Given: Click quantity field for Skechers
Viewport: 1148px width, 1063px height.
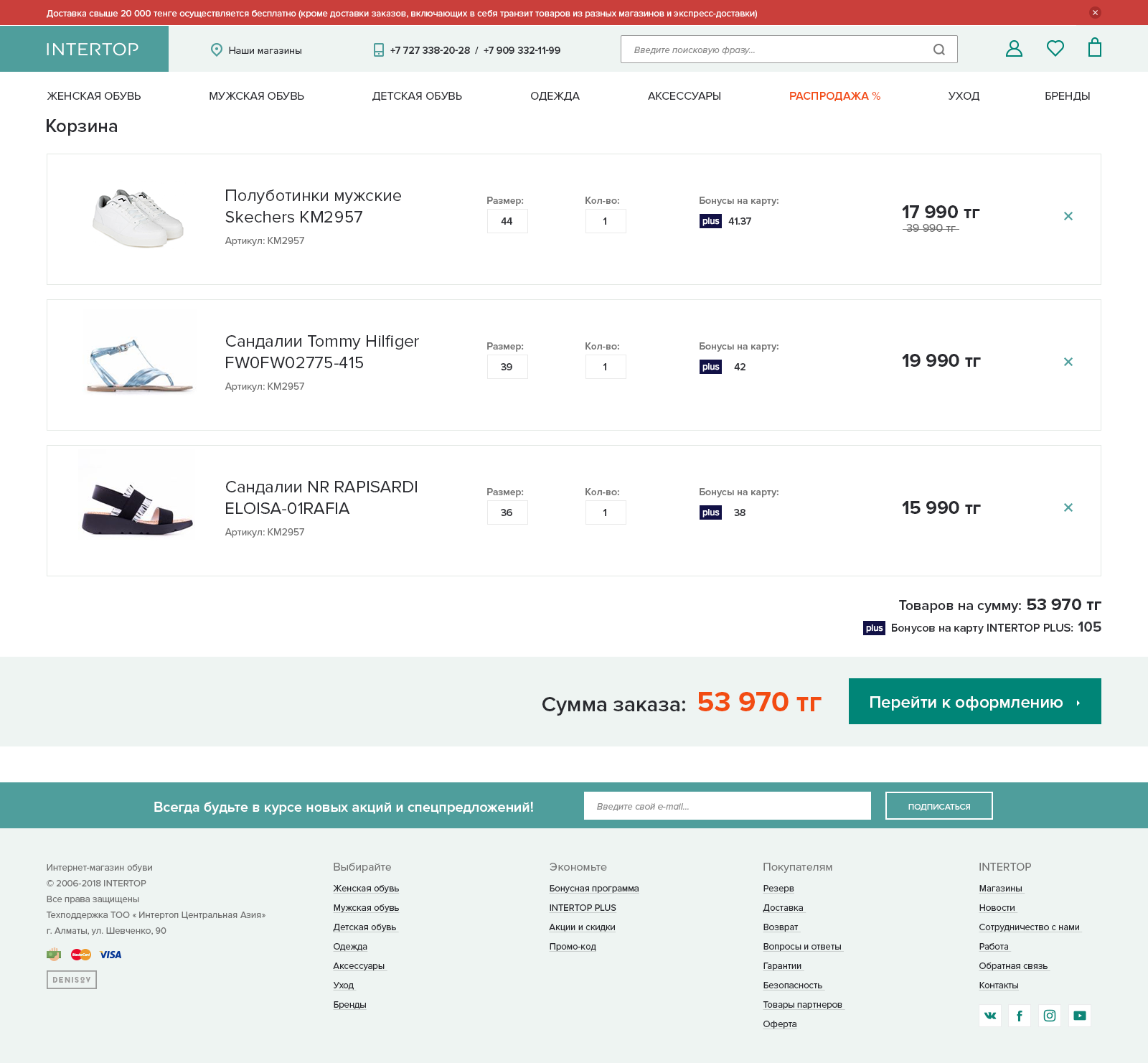Looking at the screenshot, I should pos(606,221).
